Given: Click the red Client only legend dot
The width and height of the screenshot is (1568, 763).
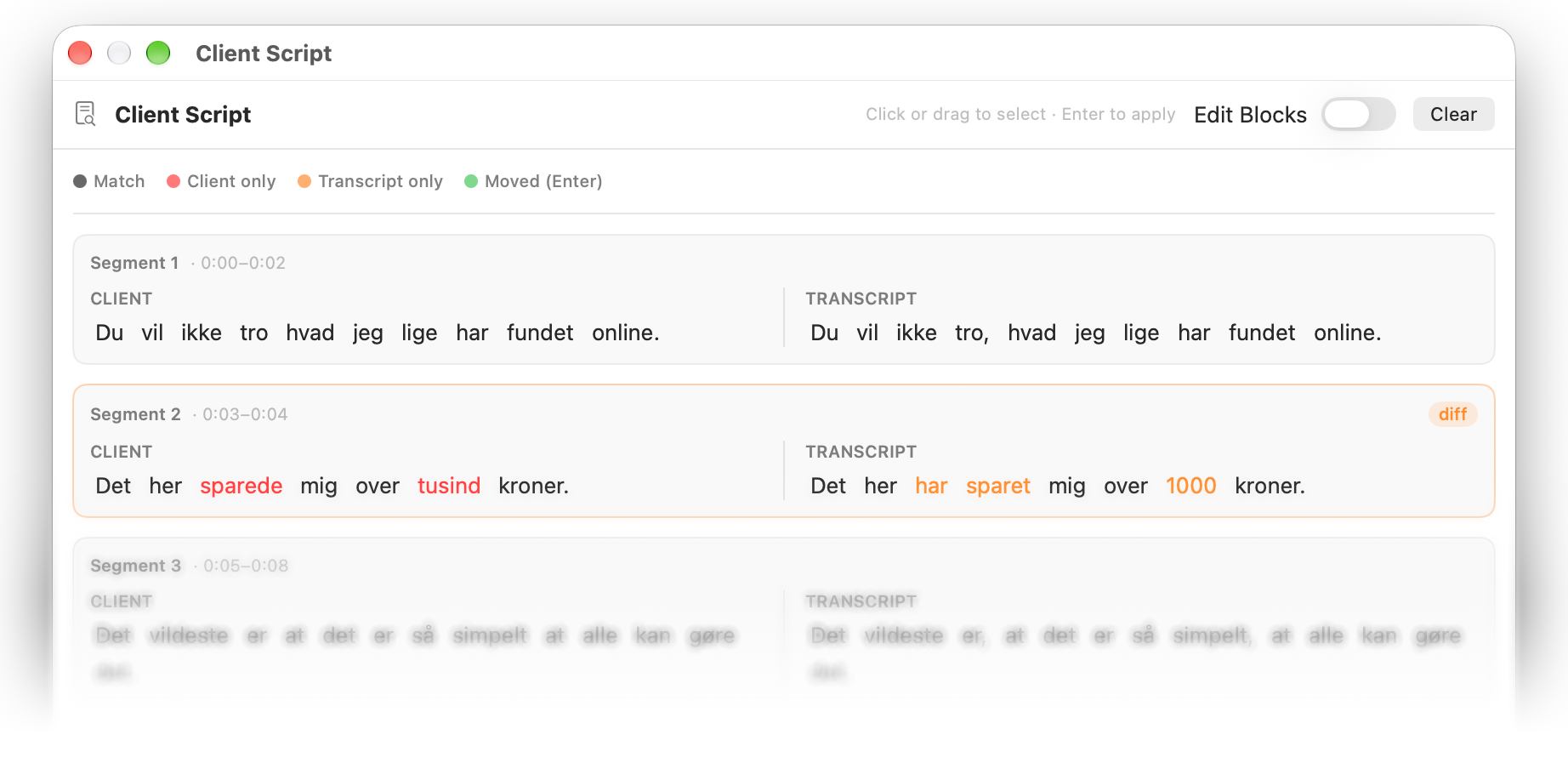Looking at the screenshot, I should 173,181.
